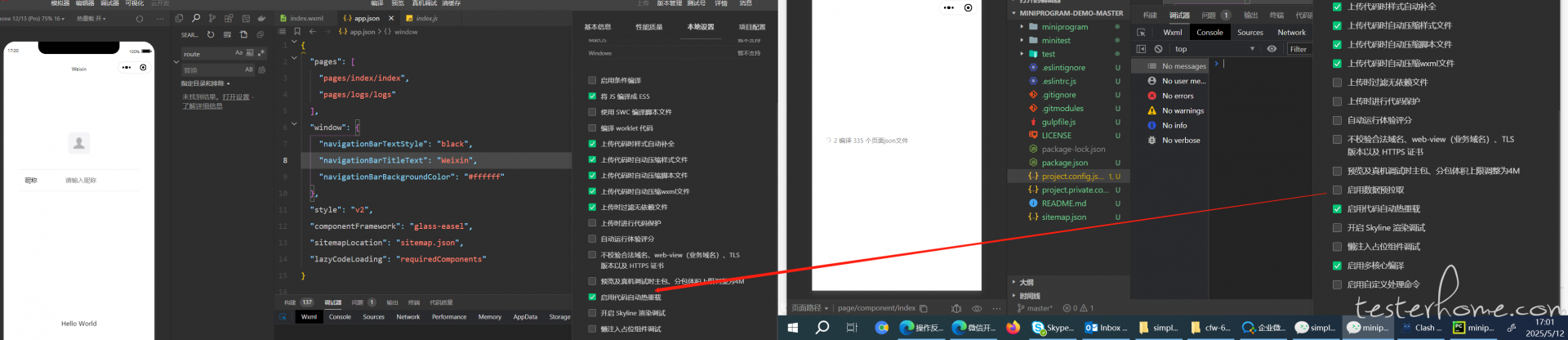This screenshot has width=1568, height=340.
Task: Toggle Match Case in the route search box
Action: (239, 53)
